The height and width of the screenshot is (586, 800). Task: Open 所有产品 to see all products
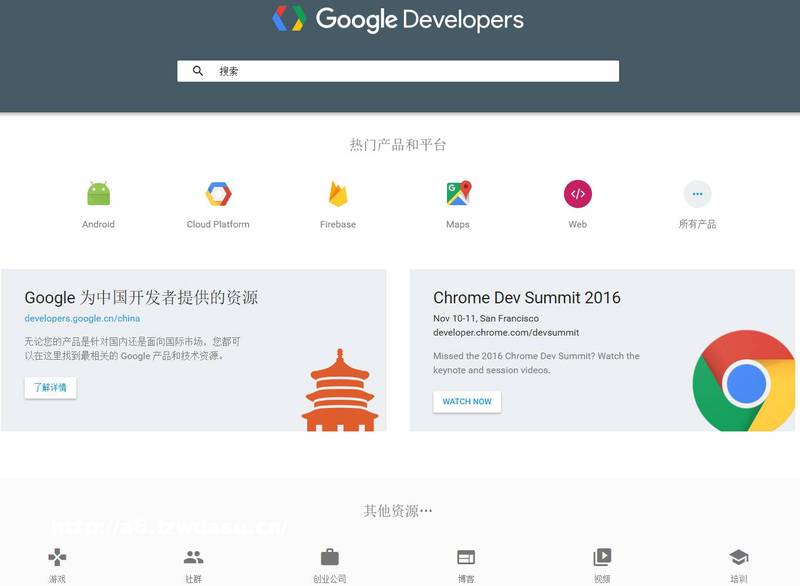tap(697, 192)
